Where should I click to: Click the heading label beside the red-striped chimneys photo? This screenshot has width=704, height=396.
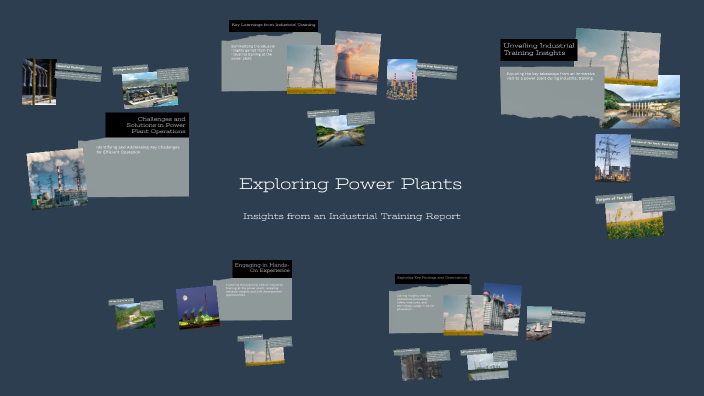click(436, 67)
